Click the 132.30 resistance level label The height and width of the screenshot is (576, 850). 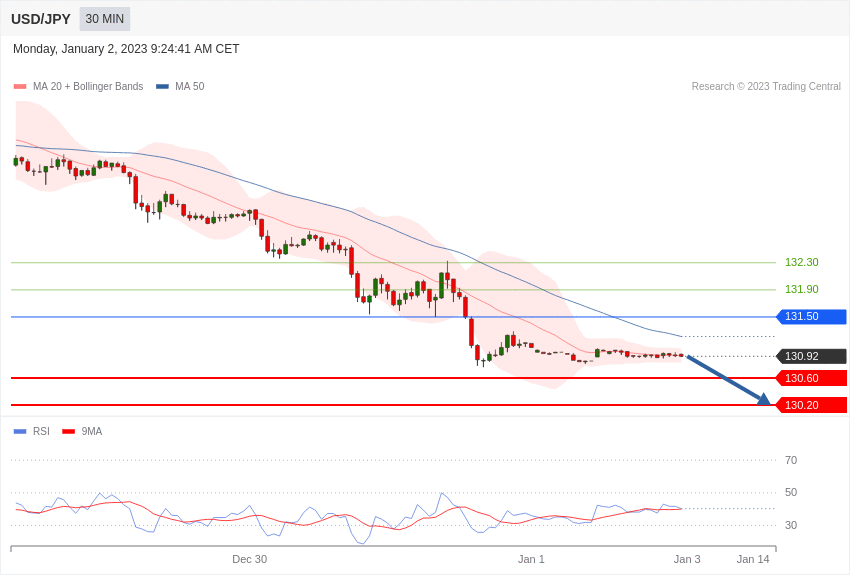coord(801,262)
